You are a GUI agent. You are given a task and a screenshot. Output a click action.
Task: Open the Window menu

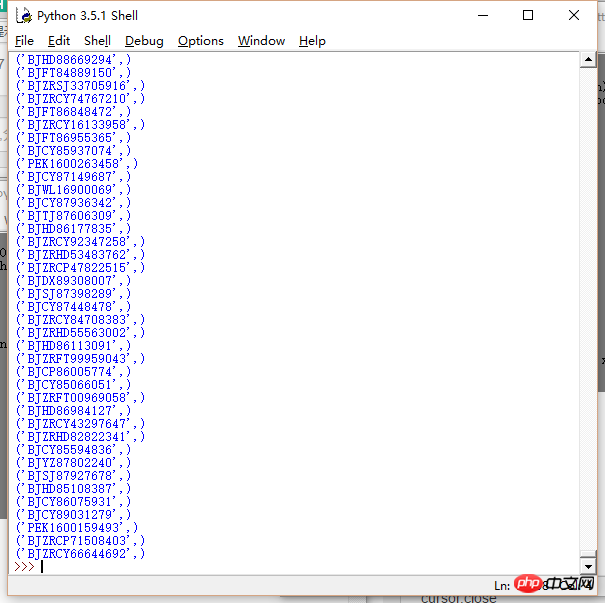point(261,41)
